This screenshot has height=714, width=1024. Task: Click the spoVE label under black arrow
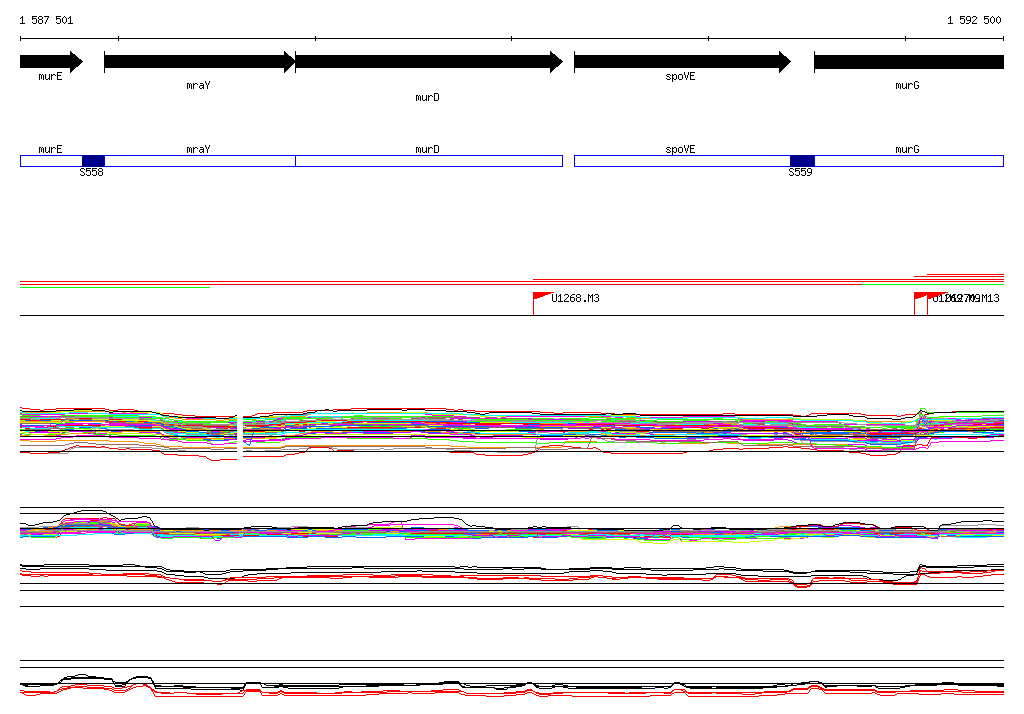[680, 76]
